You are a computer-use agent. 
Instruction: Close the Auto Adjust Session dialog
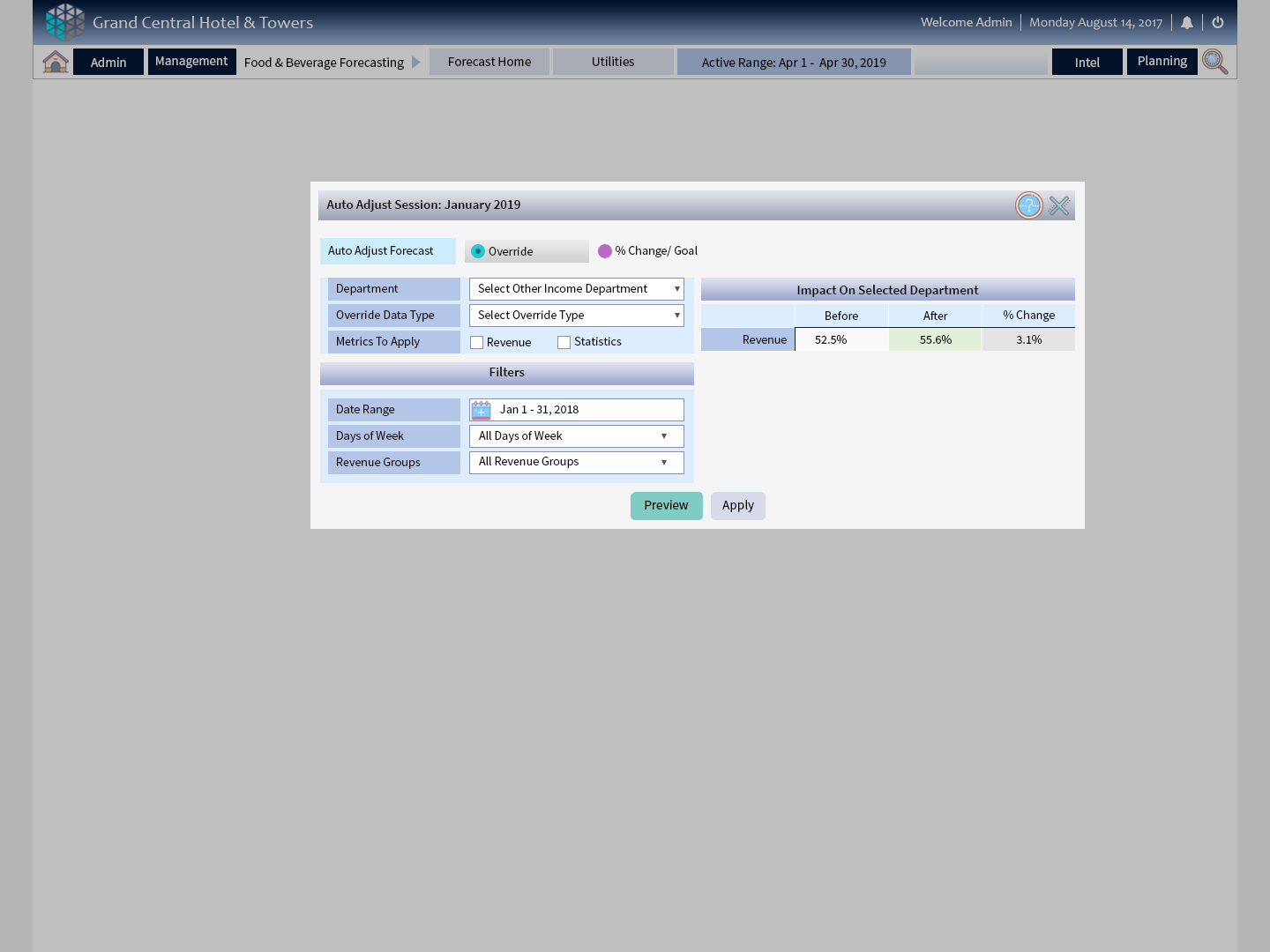click(x=1059, y=205)
